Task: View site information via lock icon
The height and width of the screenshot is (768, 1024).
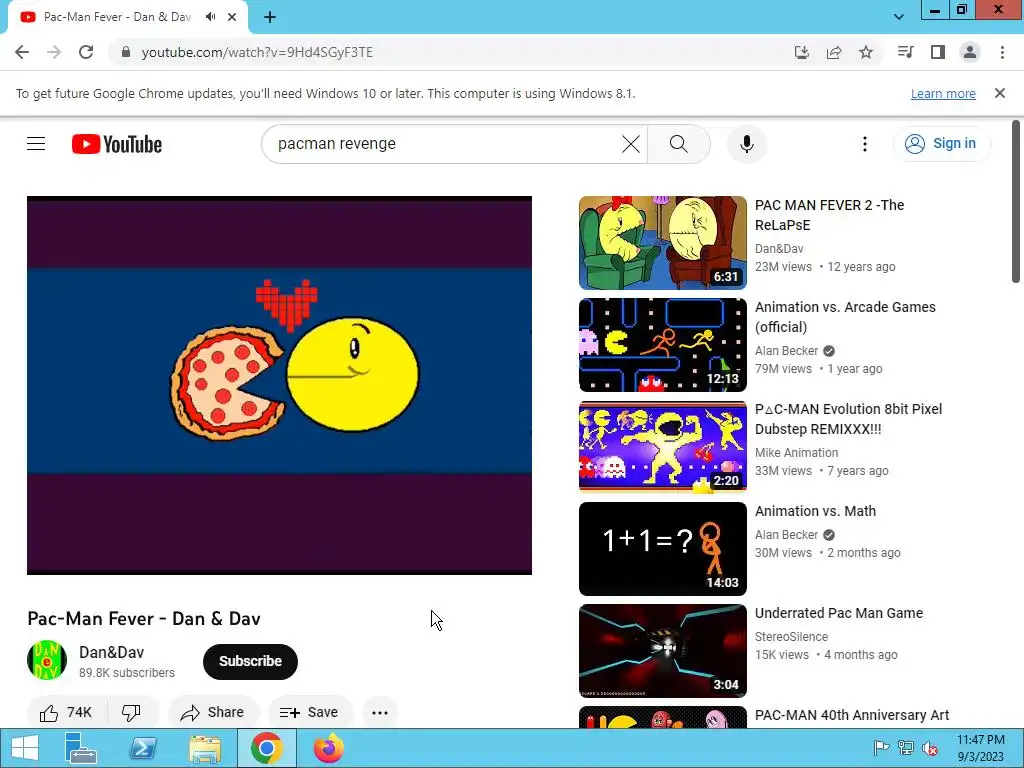Action: coord(125,52)
